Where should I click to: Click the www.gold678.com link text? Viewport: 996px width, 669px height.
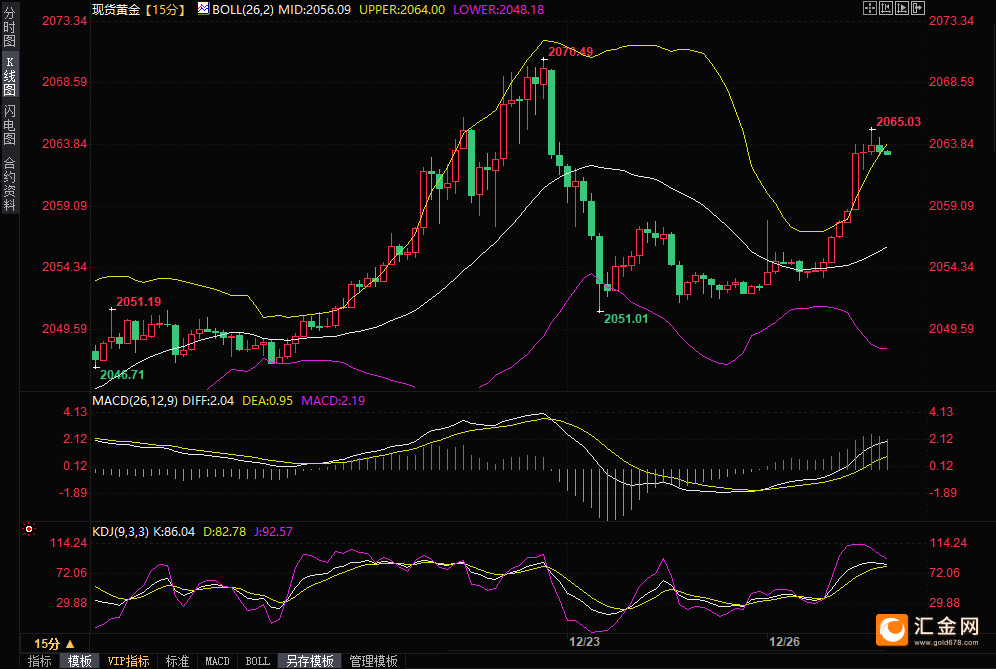click(x=946, y=642)
